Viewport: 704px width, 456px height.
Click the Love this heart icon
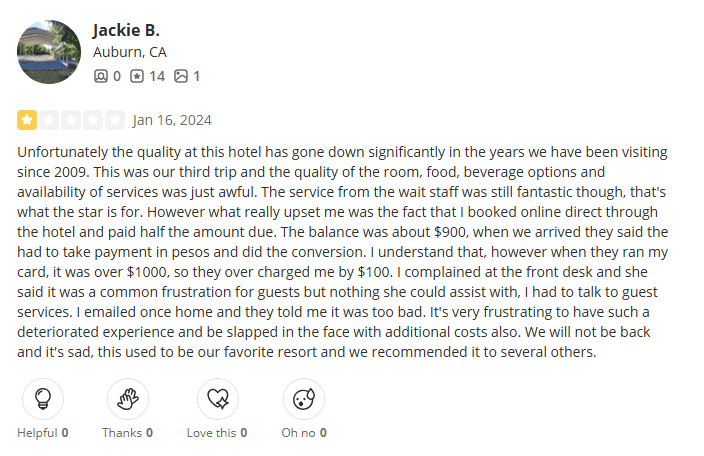pos(218,399)
